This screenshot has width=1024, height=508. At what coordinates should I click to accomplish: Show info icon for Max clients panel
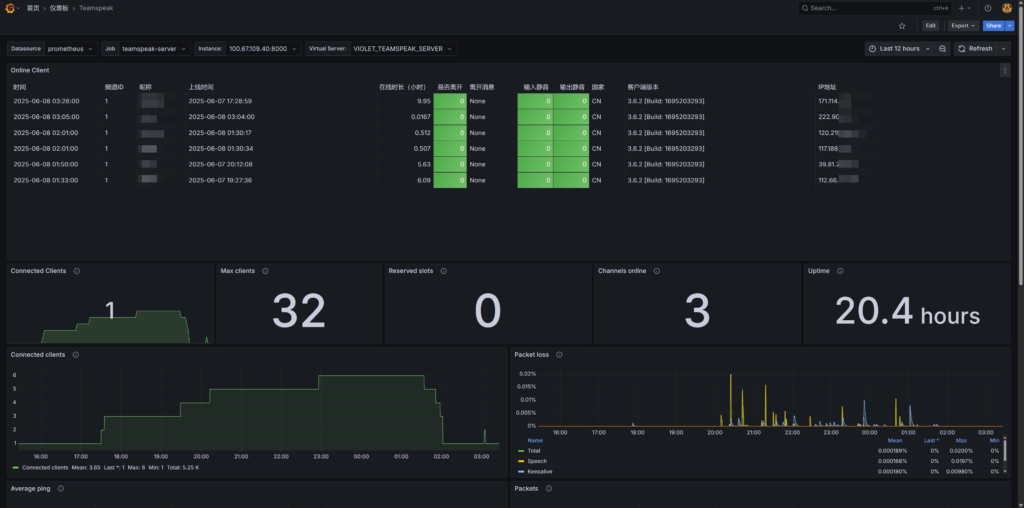coord(265,271)
